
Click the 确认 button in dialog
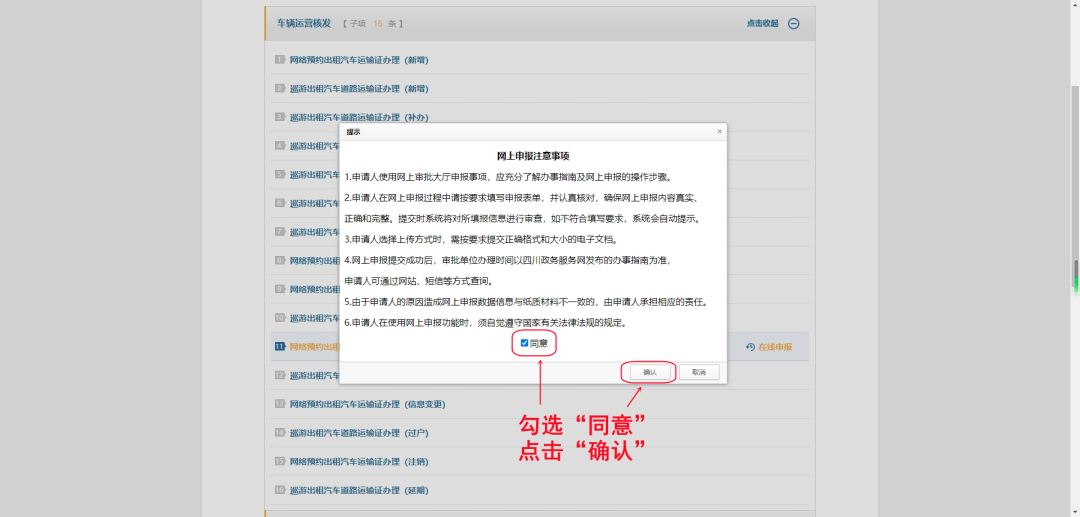[x=649, y=372]
